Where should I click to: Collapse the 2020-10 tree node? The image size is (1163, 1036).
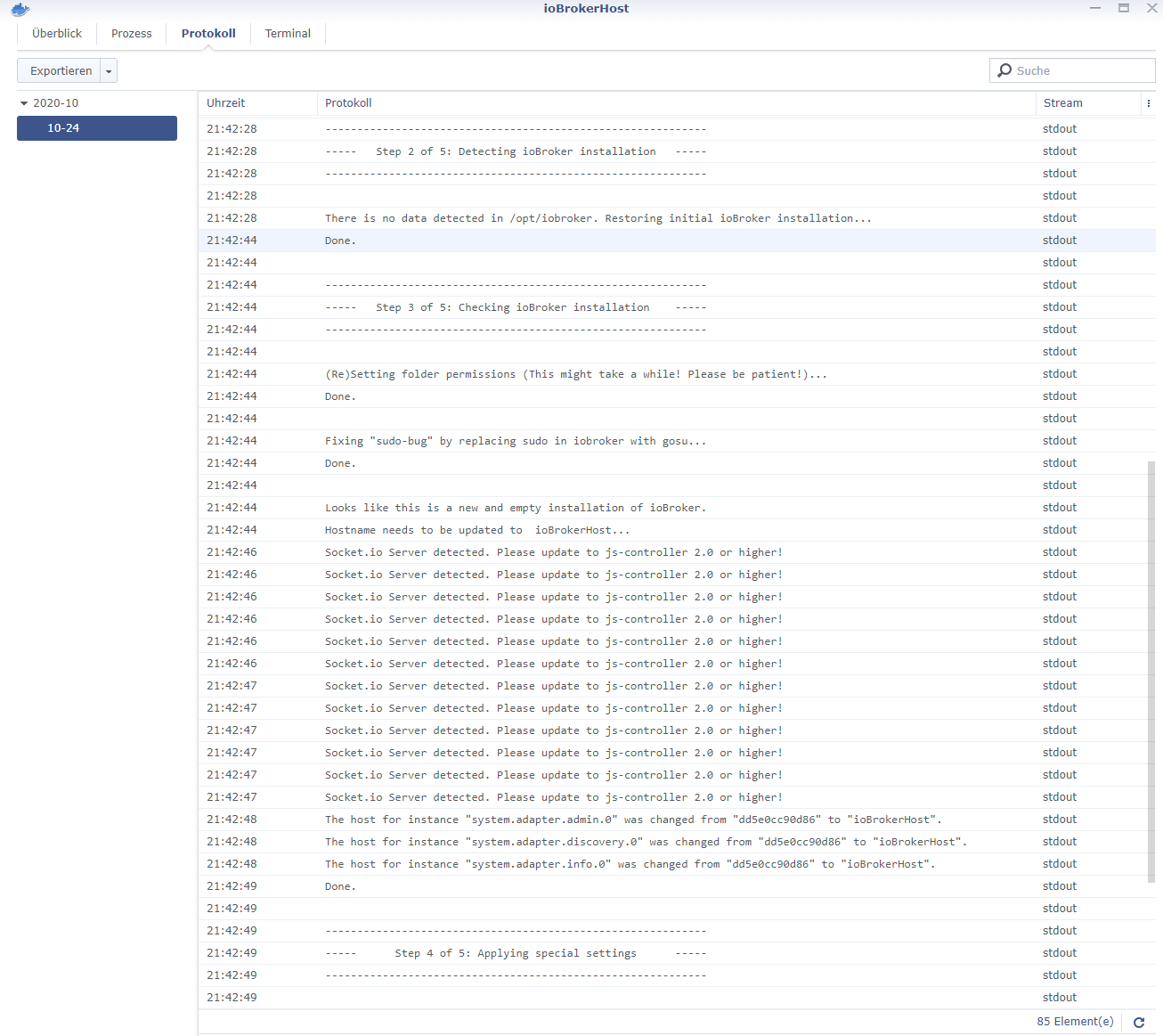pyautogui.click(x=24, y=103)
